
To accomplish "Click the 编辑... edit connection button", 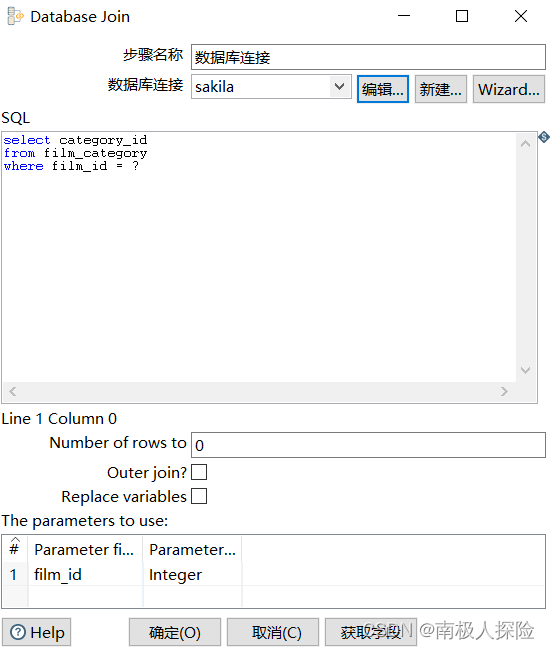I will [383, 89].
